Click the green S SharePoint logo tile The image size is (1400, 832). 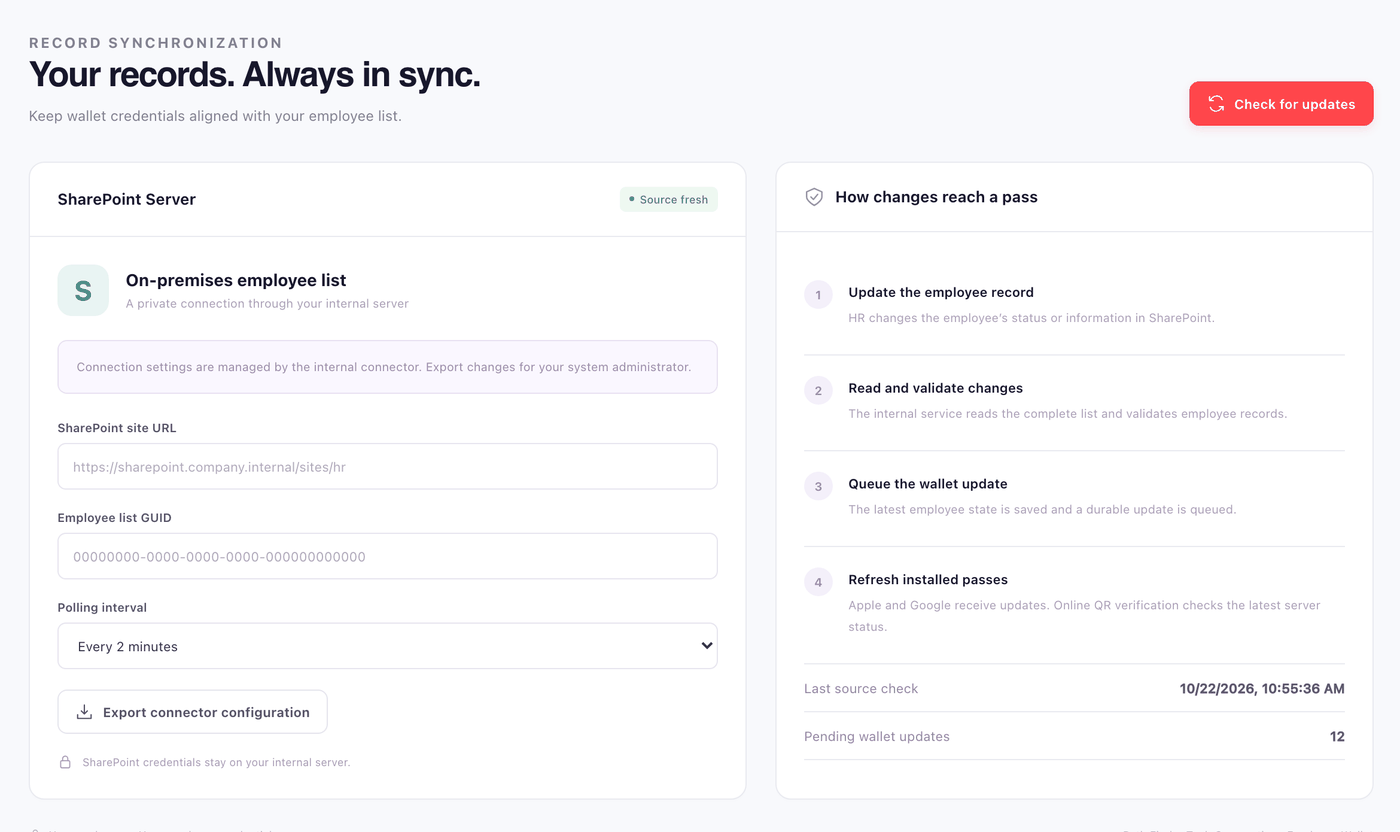tap(83, 290)
